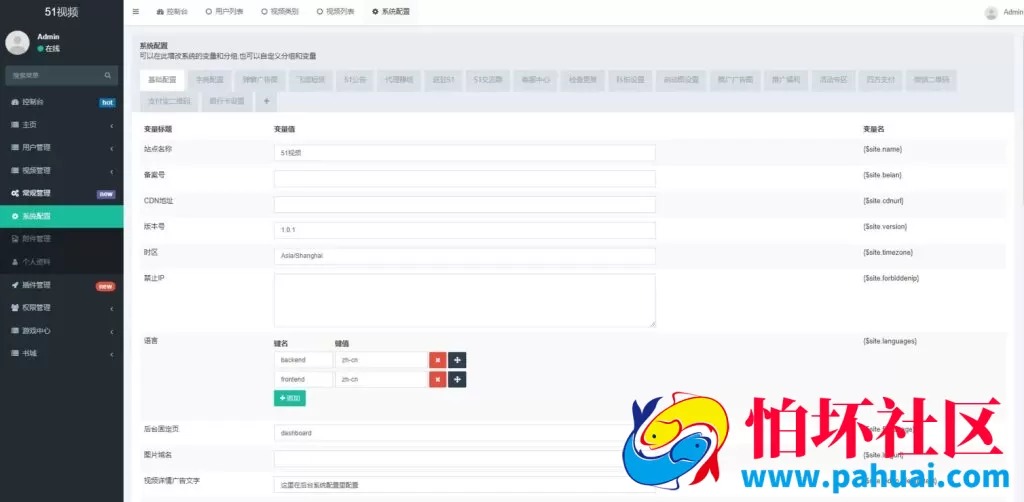
Task: Click the frontend key name input
Action: (303, 380)
